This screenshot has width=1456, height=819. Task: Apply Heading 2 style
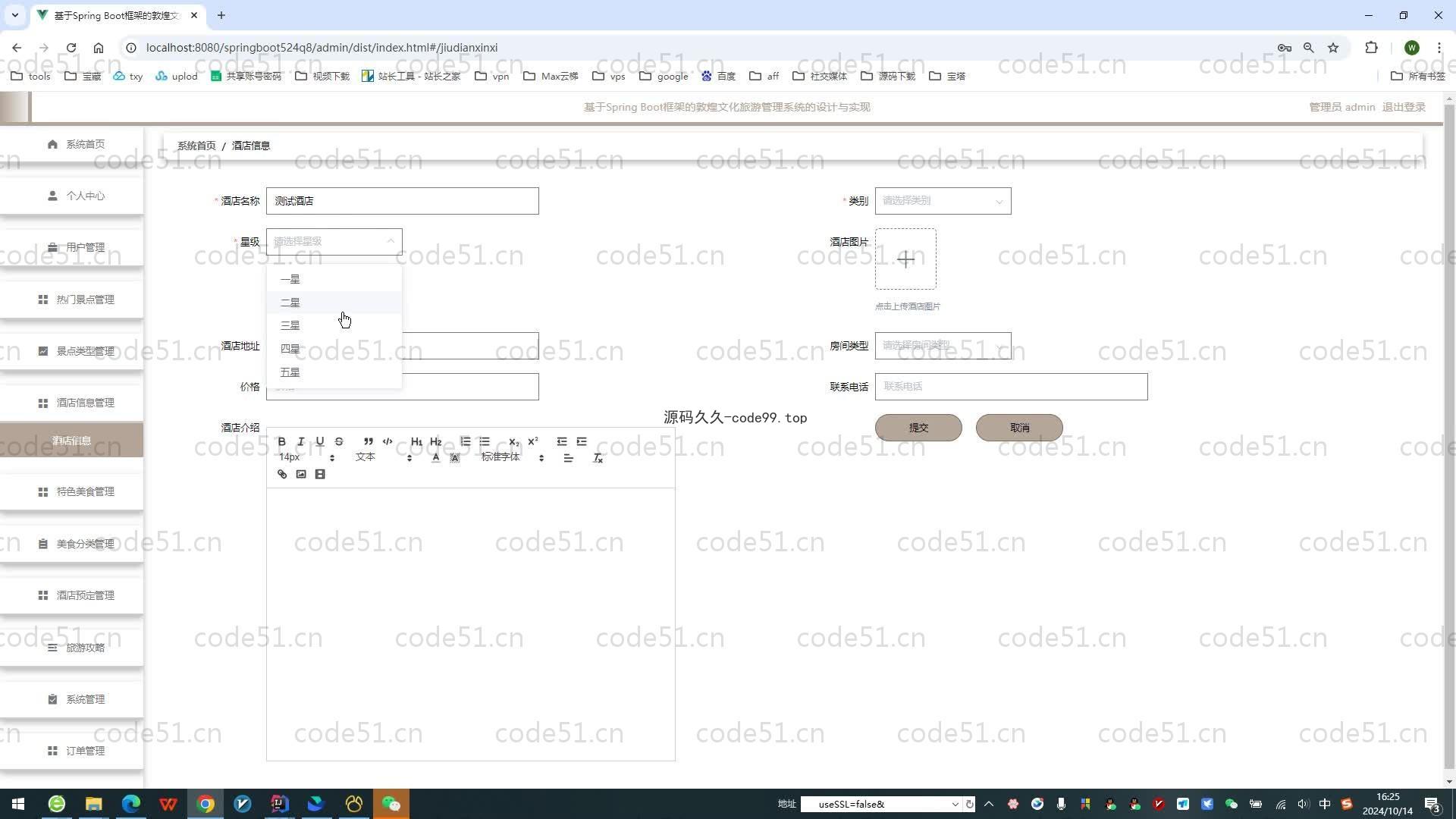tap(435, 441)
